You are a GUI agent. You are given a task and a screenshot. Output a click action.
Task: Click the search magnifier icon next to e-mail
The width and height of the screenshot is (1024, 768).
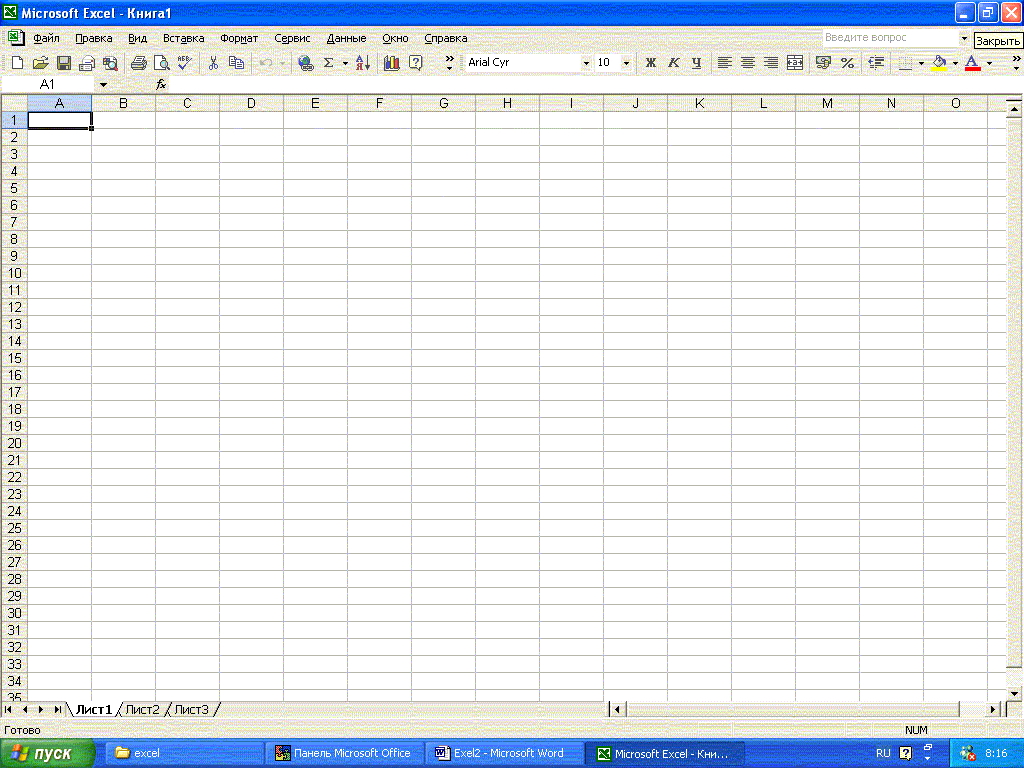pyautogui.click(x=110, y=63)
